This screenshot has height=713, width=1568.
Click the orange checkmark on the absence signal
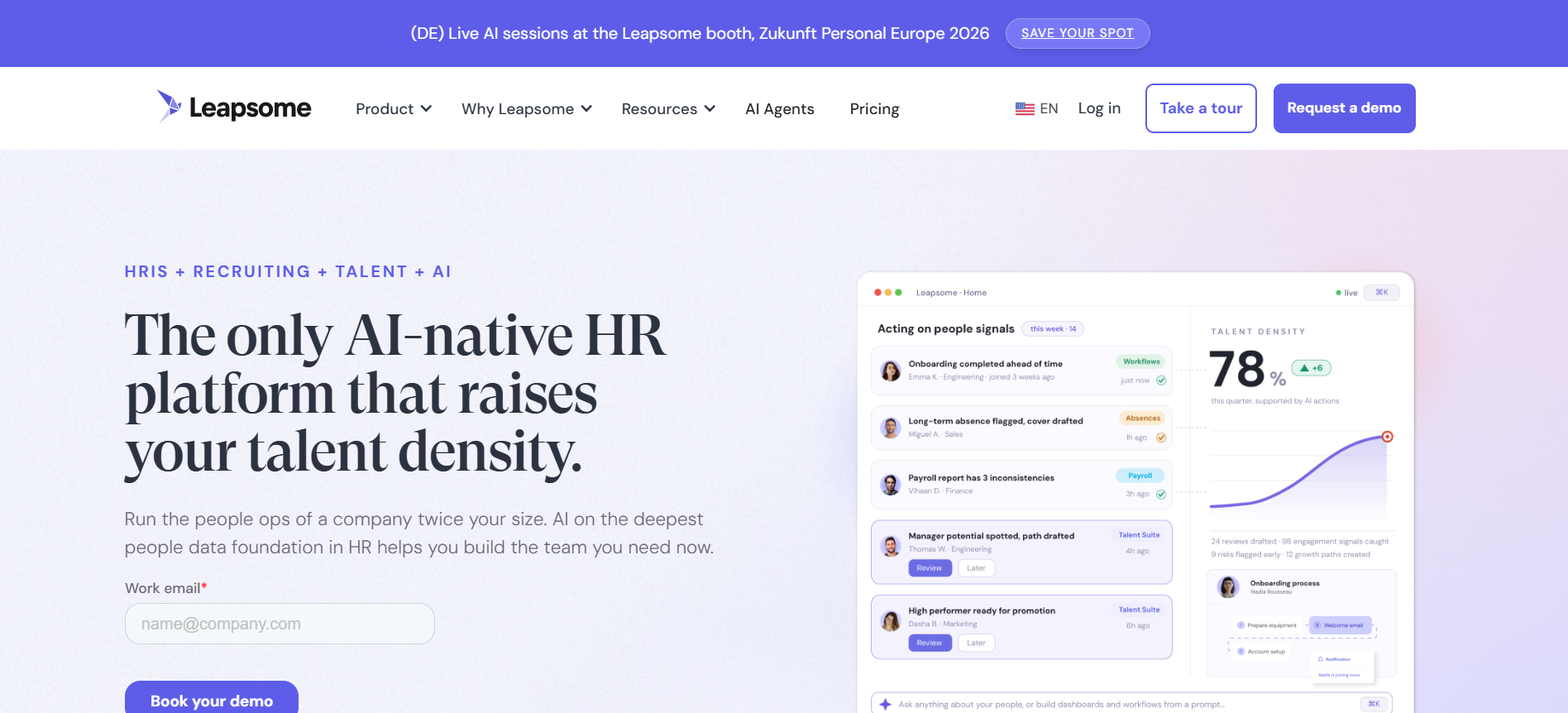(1161, 438)
